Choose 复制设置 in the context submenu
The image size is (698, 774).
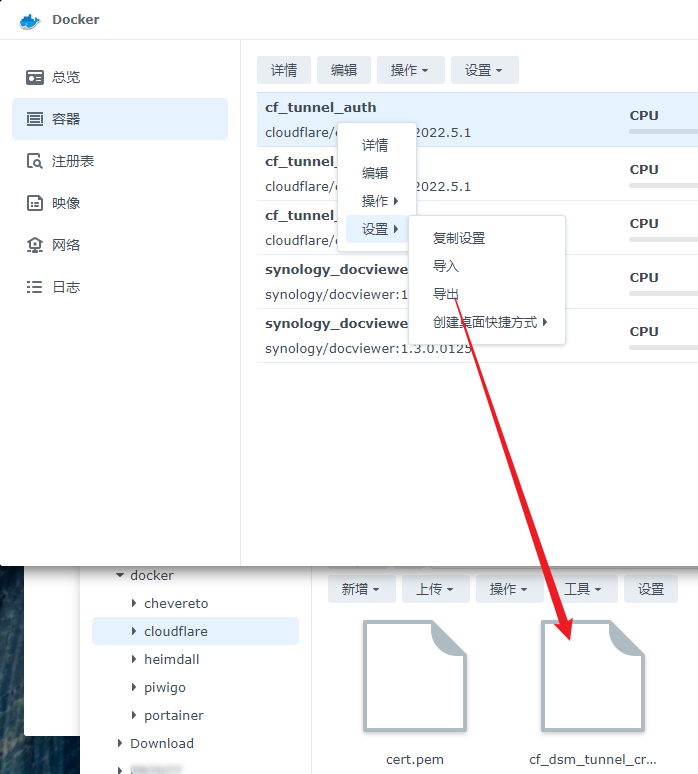coord(458,238)
